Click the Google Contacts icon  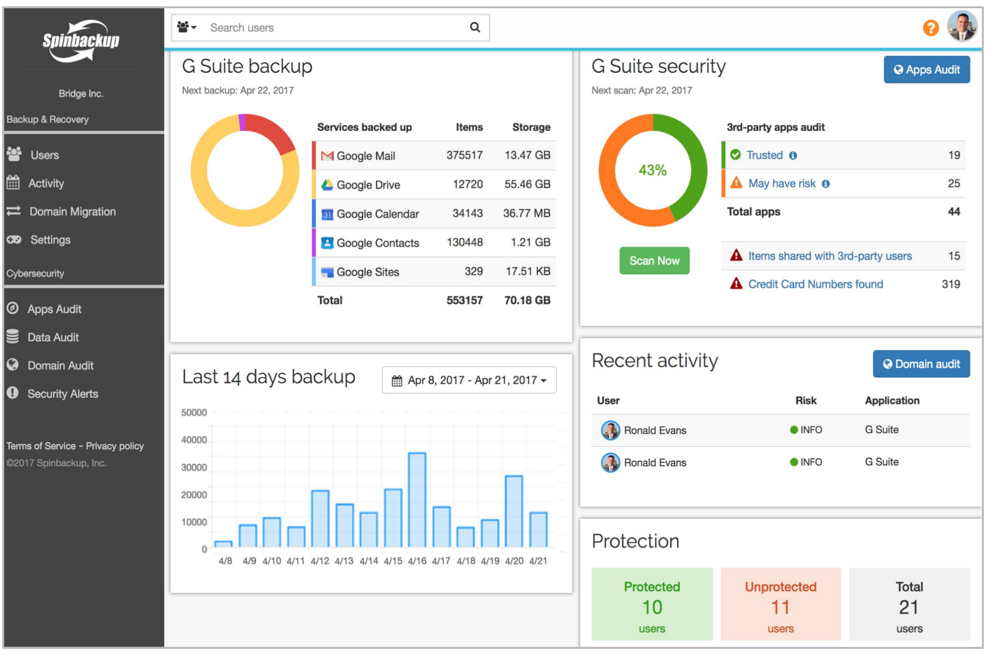point(327,243)
